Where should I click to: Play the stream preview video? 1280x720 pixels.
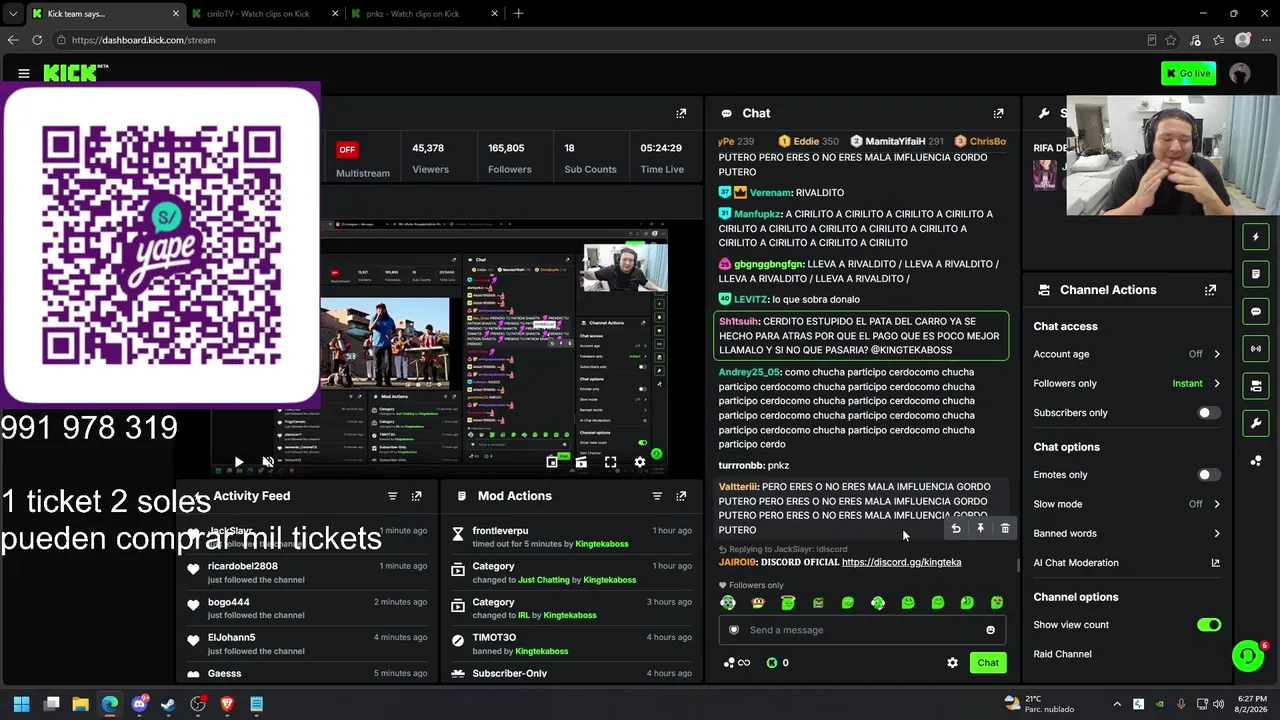(x=238, y=462)
